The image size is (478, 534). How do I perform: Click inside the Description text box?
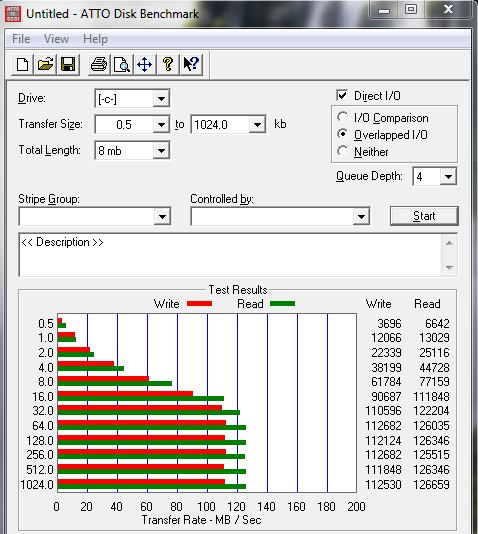click(230, 255)
